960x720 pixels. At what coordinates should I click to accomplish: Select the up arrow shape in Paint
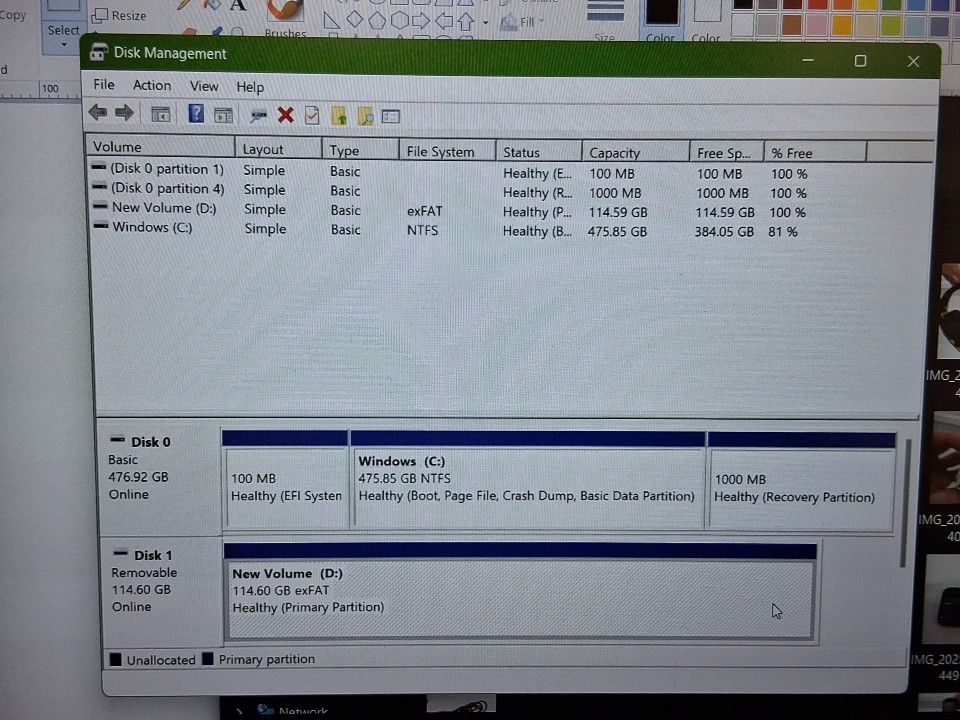466,21
